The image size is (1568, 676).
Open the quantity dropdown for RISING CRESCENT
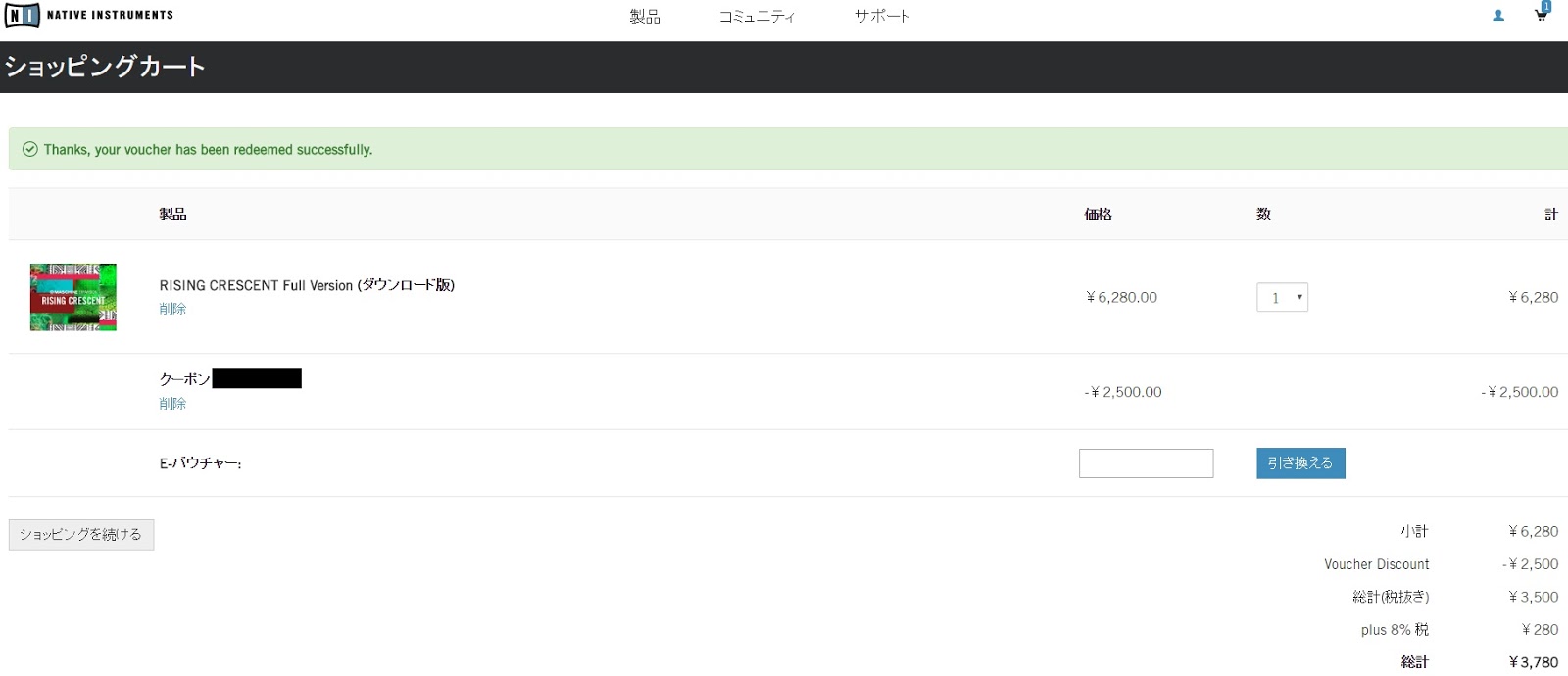pyautogui.click(x=1282, y=298)
